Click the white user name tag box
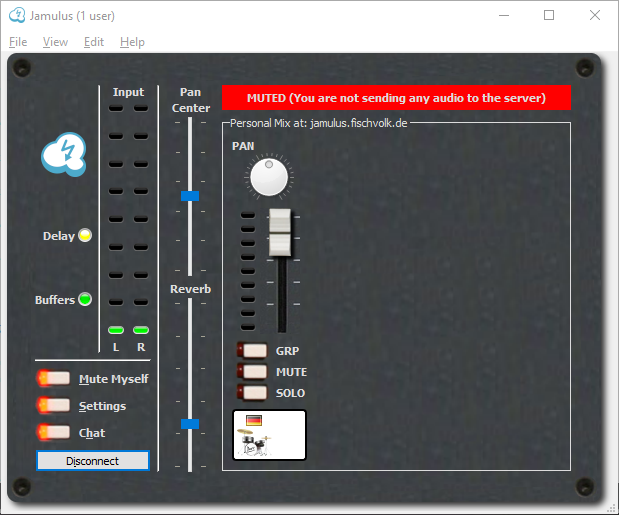Viewport: 619px width, 515px height. (269, 435)
